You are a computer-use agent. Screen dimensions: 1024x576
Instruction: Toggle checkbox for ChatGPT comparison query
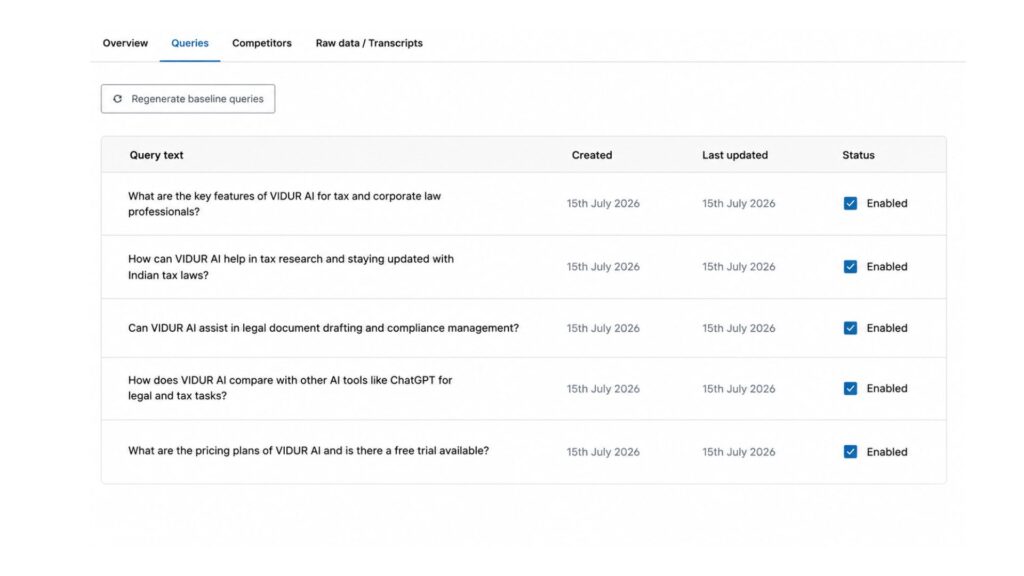[850, 389]
